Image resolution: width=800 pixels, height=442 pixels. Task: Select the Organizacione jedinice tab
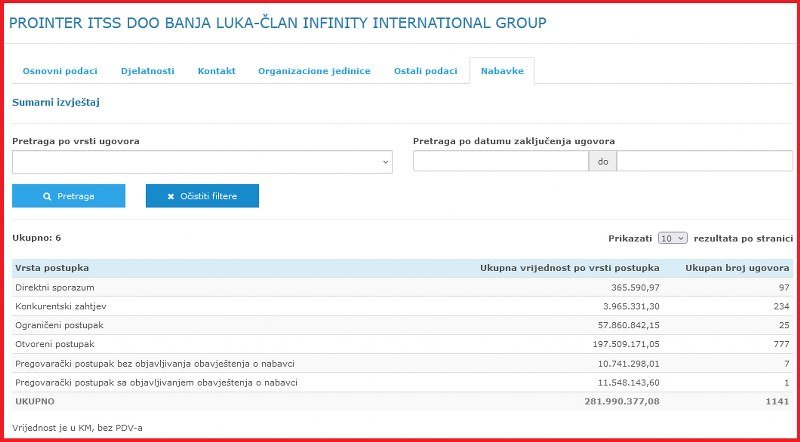click(314, 71)
